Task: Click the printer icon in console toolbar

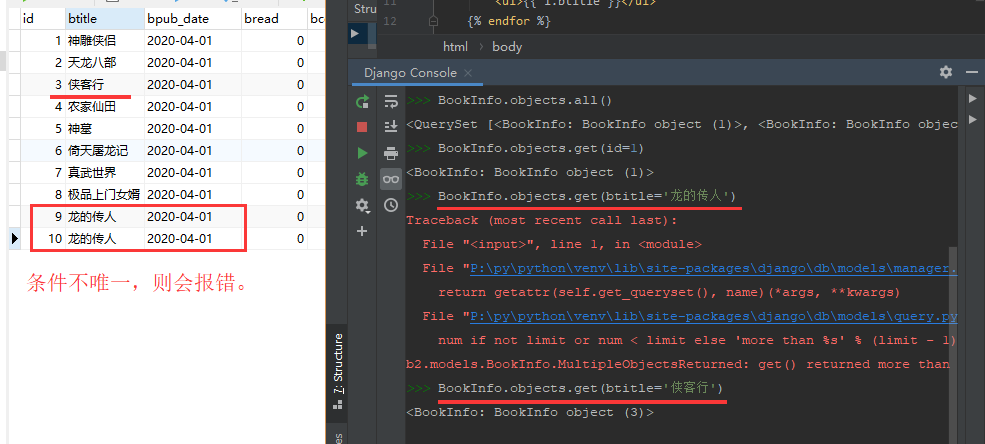Action: coord(391,153)
